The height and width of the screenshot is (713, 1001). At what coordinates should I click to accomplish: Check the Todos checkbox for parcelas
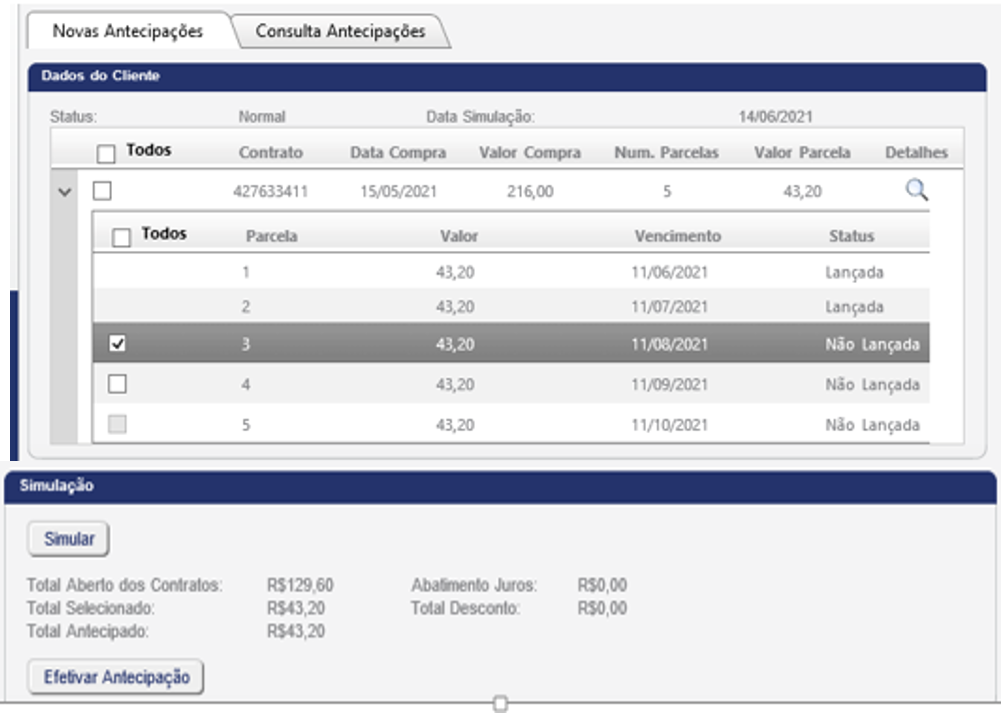point(121,238)
